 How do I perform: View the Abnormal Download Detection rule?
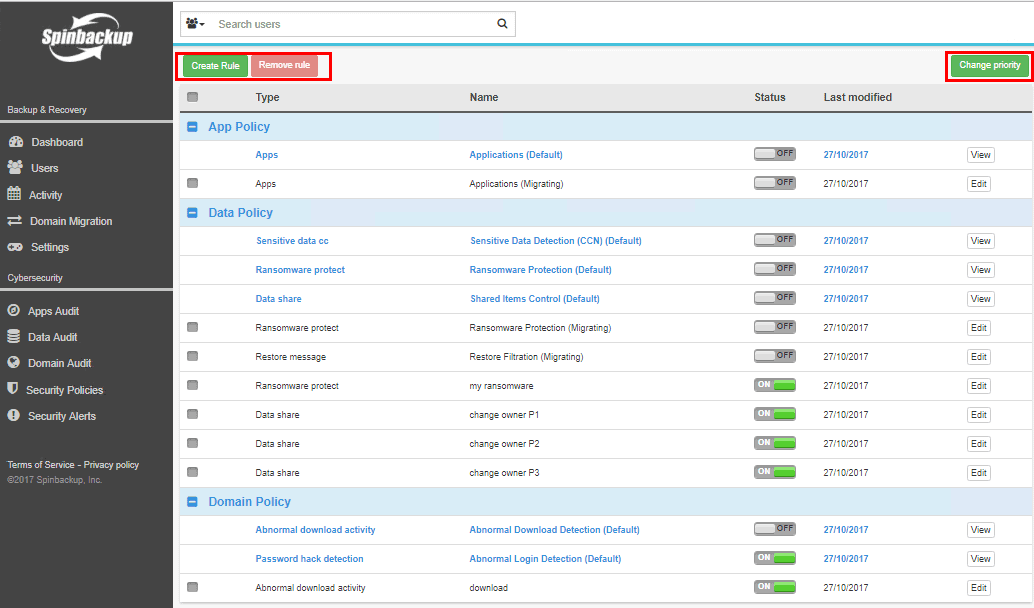pyautogui.click(x=981, y=530)
